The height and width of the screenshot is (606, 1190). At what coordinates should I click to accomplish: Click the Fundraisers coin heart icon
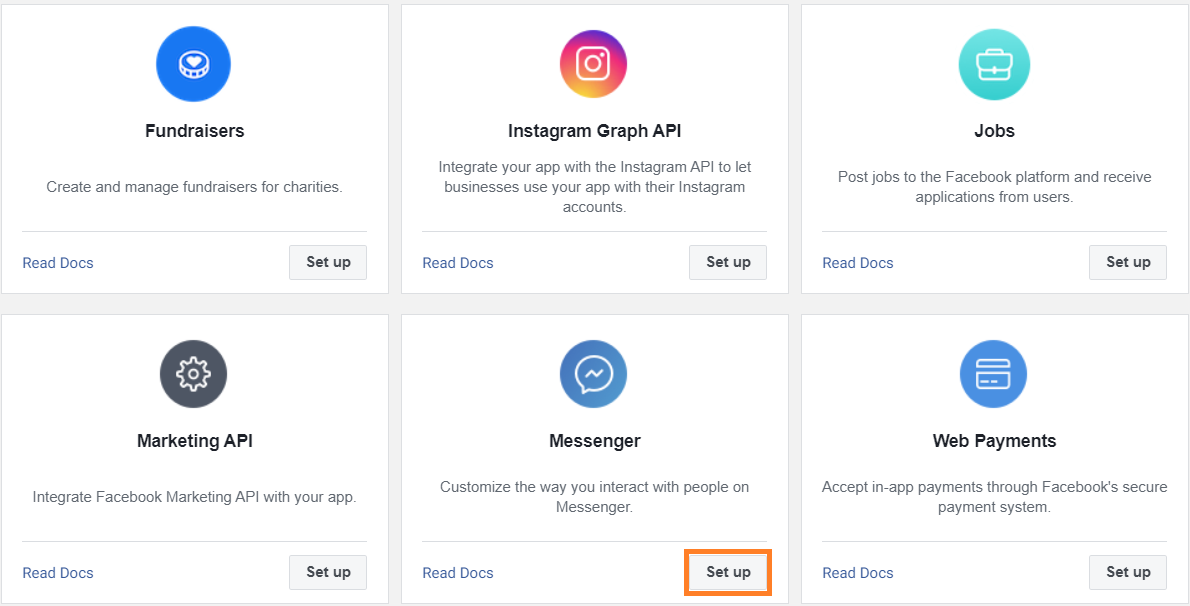click(194, 64)
